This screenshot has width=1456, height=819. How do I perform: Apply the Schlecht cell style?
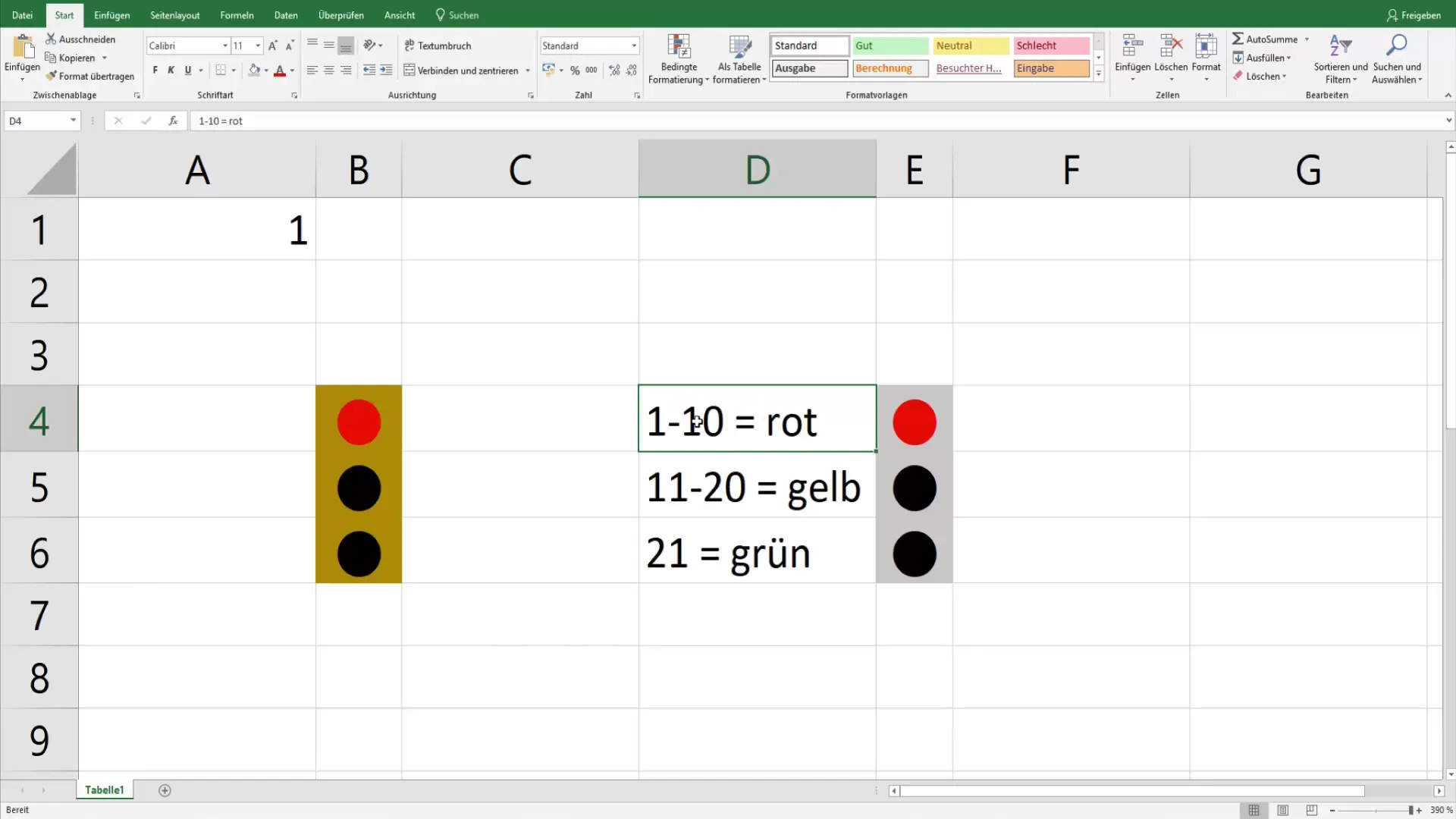tap(1051, 45)
